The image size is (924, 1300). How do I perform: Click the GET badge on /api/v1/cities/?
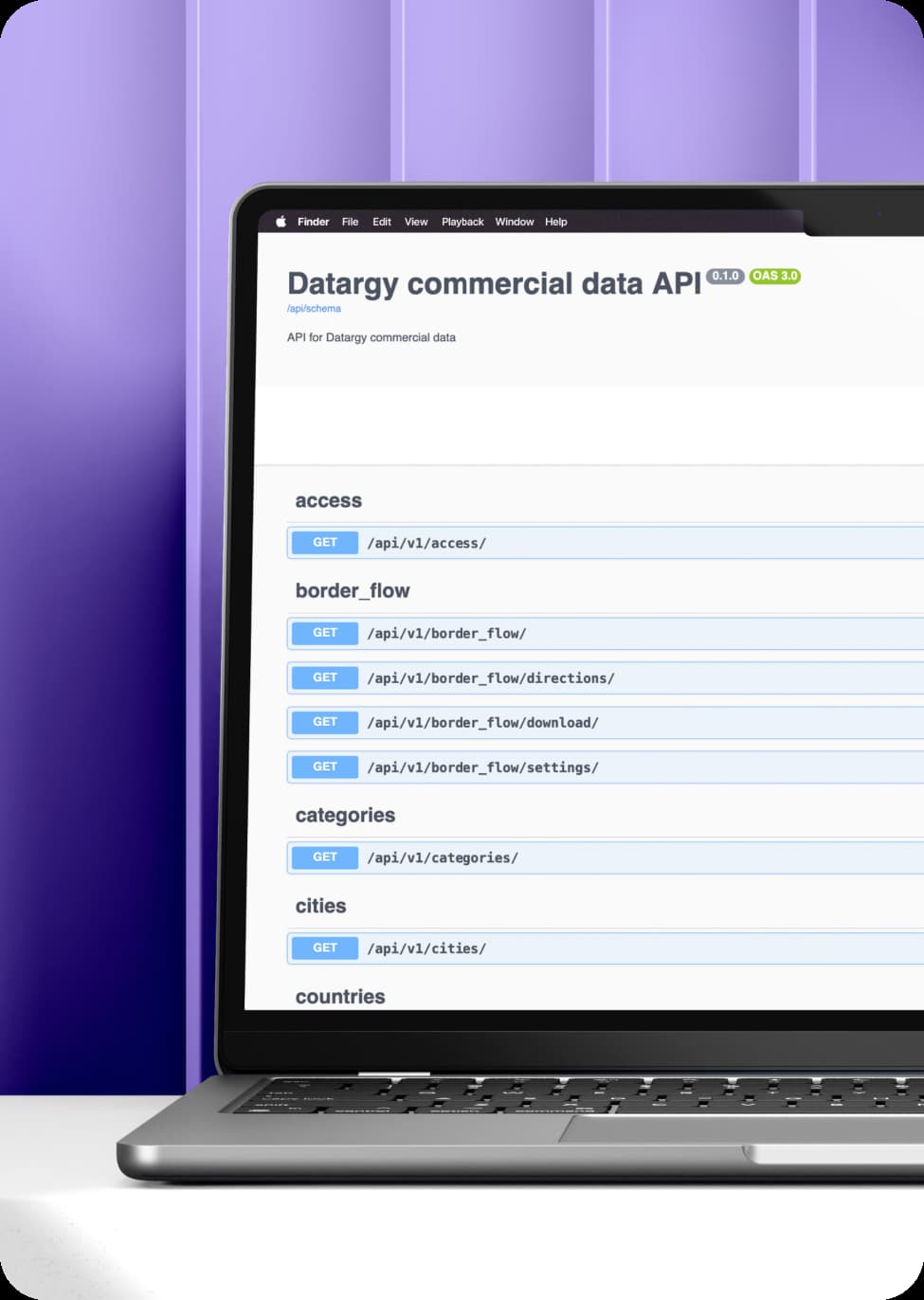point(324,948)
